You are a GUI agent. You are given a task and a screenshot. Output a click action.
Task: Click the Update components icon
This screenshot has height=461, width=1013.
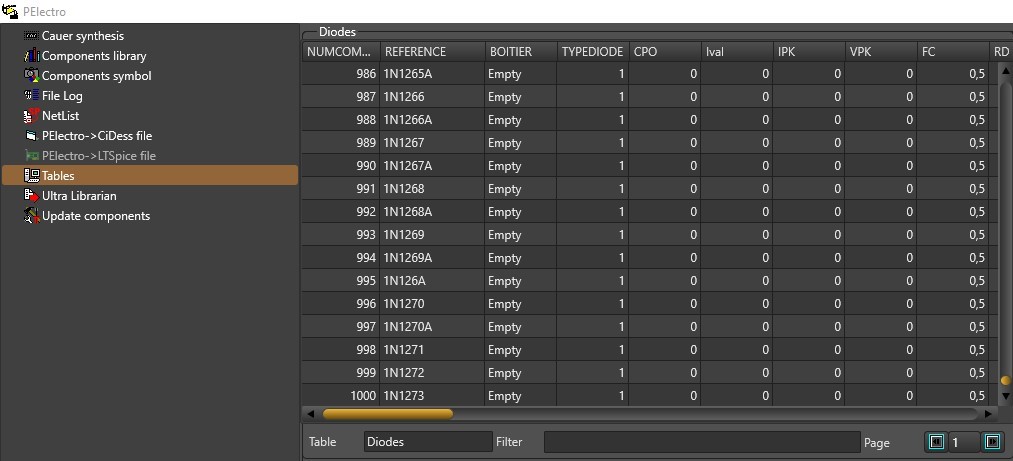32,216
